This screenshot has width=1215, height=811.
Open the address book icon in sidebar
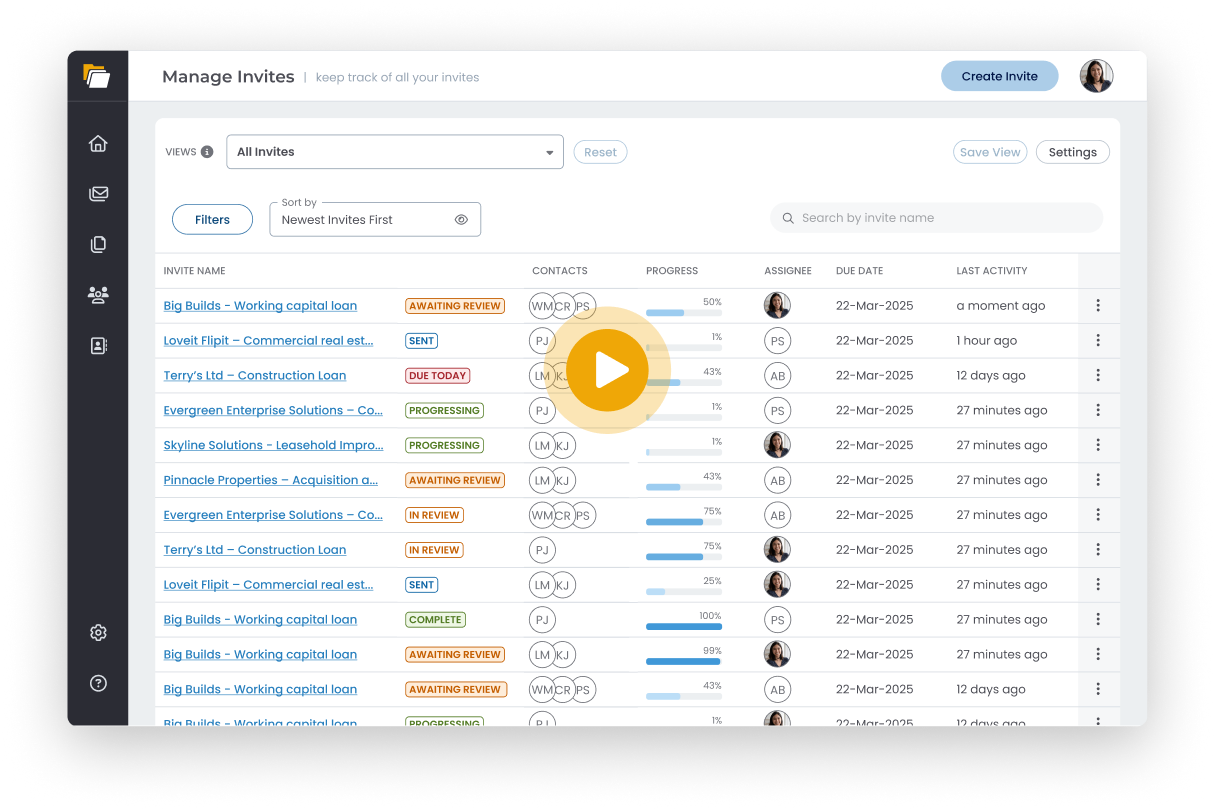97,344
